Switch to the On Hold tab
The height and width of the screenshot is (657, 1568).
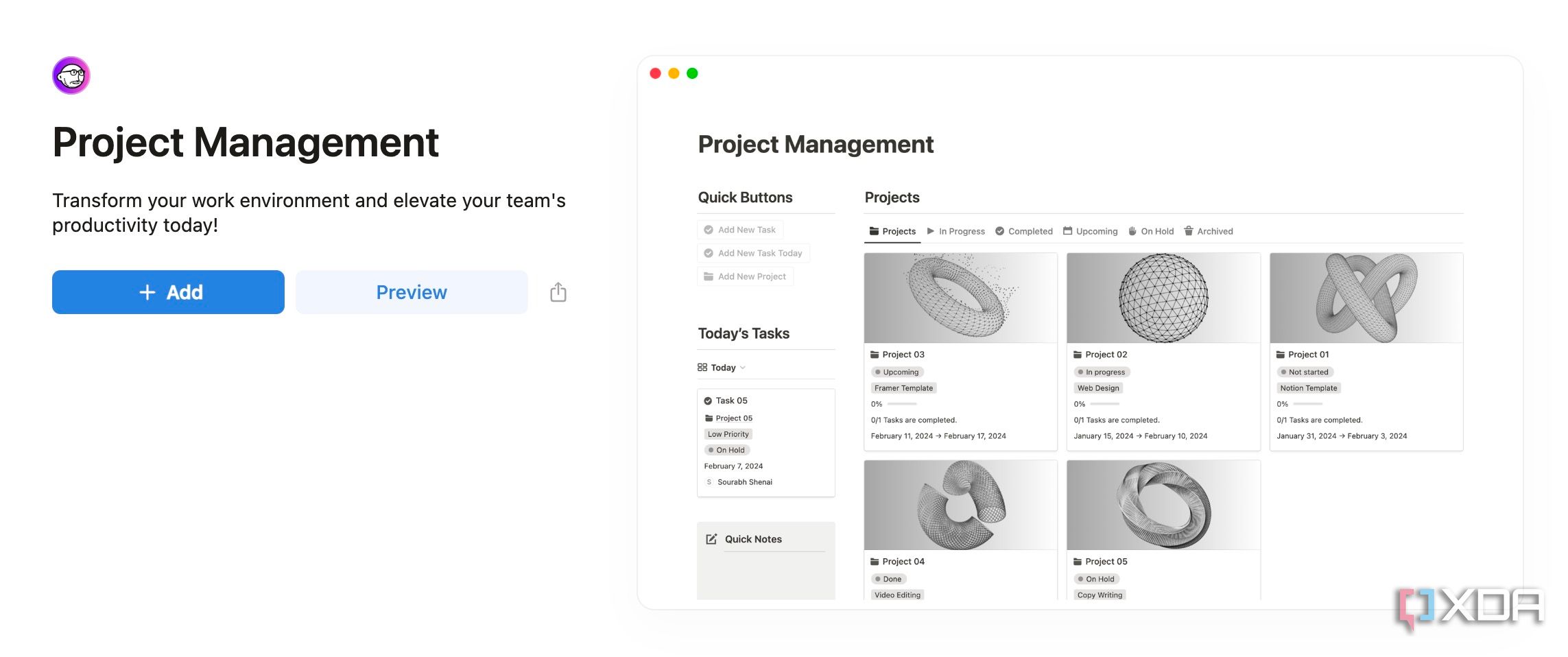1151,231
